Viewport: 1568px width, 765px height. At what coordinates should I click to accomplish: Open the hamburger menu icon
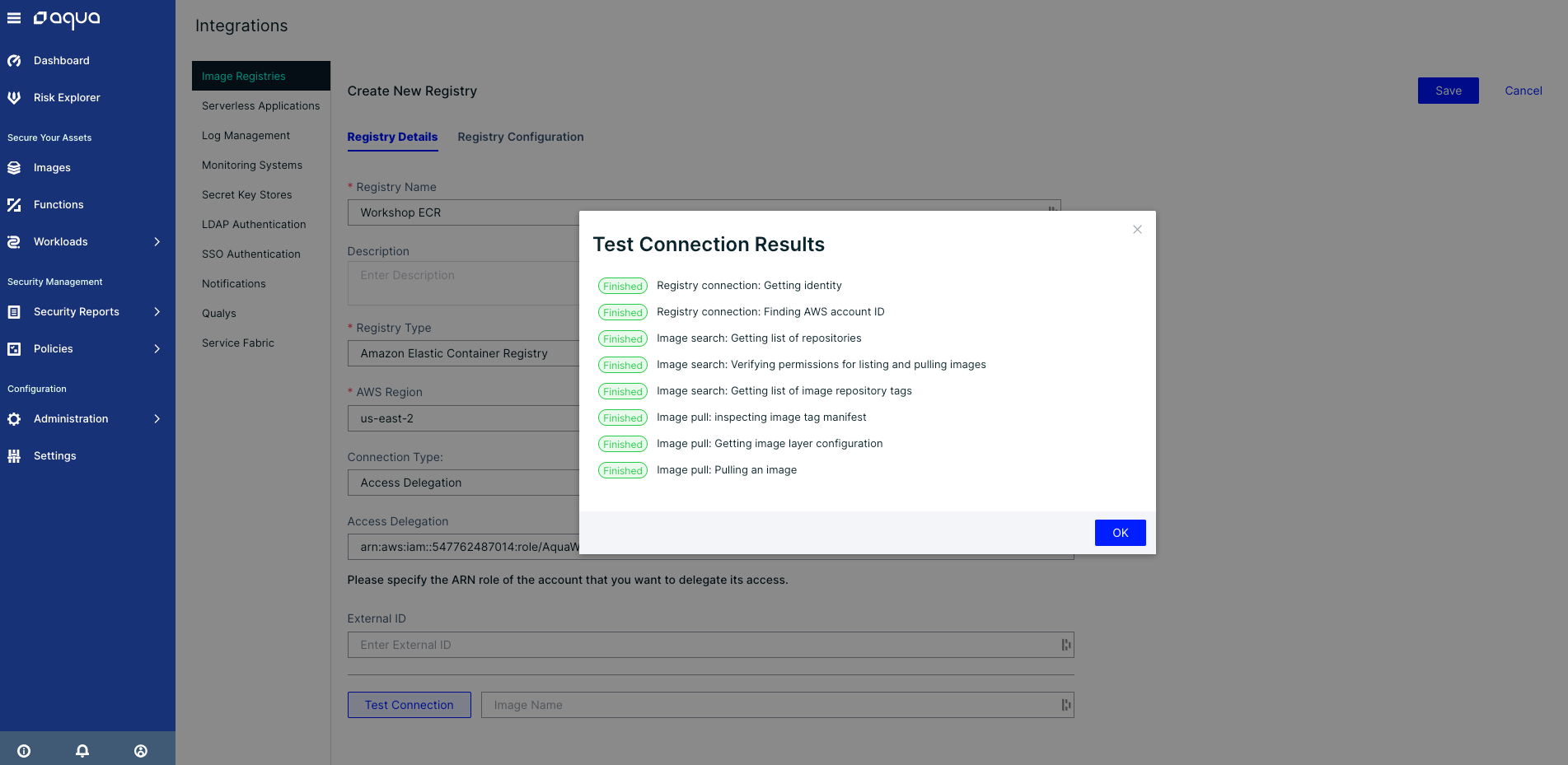tap(14, 17)
